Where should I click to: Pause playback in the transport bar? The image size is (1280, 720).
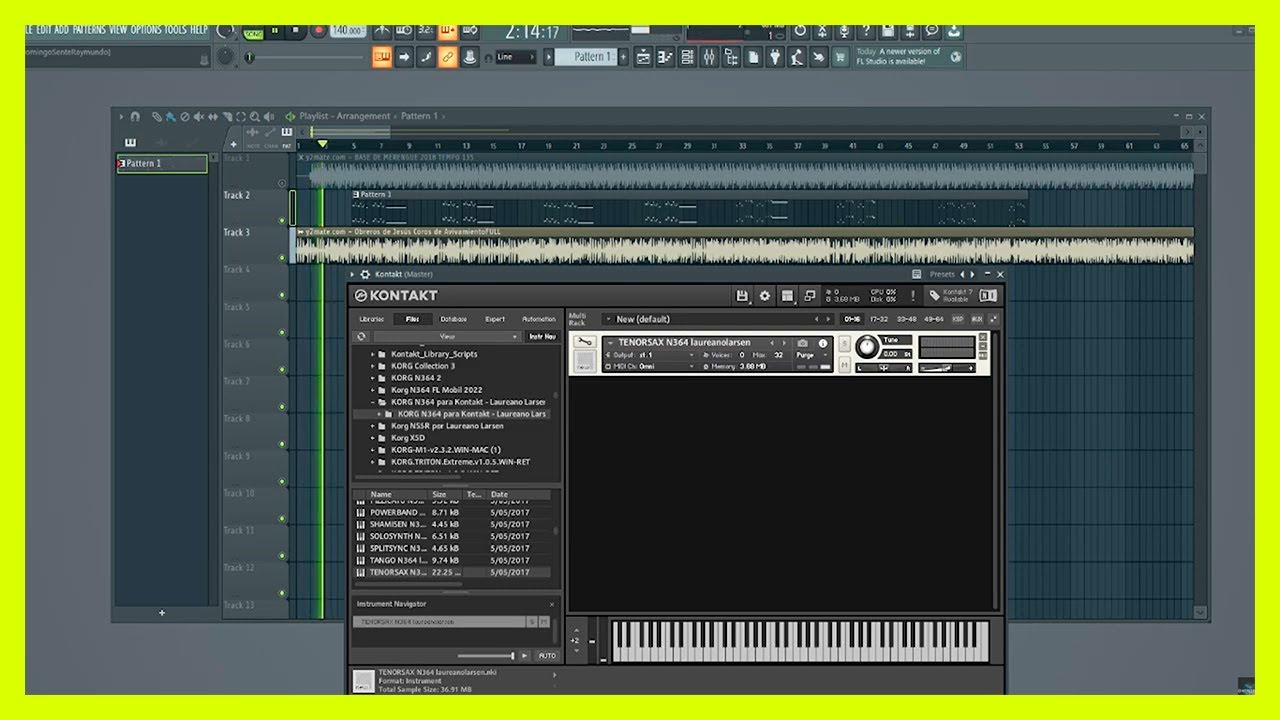(x=275, y=31)
